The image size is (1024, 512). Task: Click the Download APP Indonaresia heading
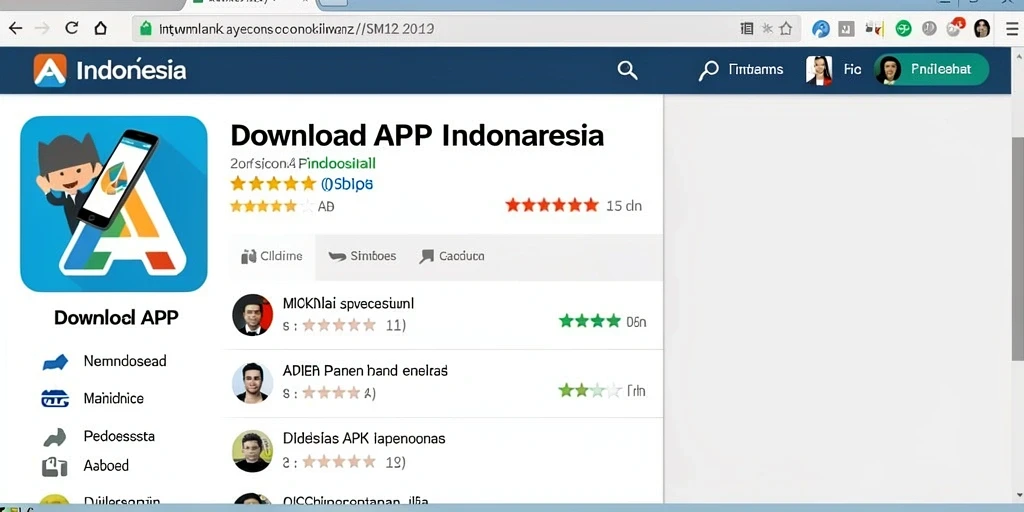tap(417, 135)
